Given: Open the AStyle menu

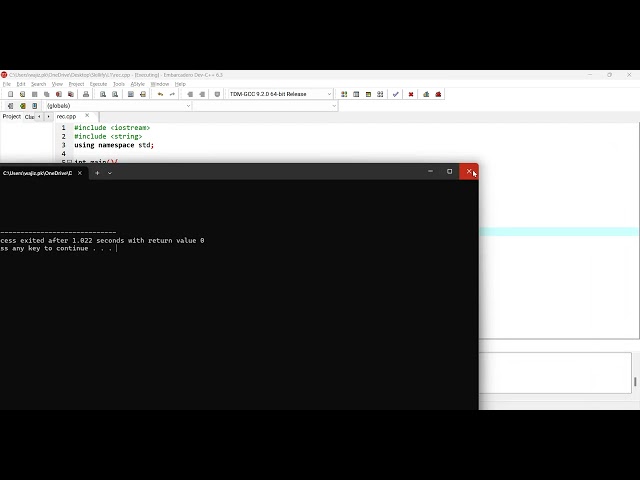Looking at the screenshot, I should 138,84.
